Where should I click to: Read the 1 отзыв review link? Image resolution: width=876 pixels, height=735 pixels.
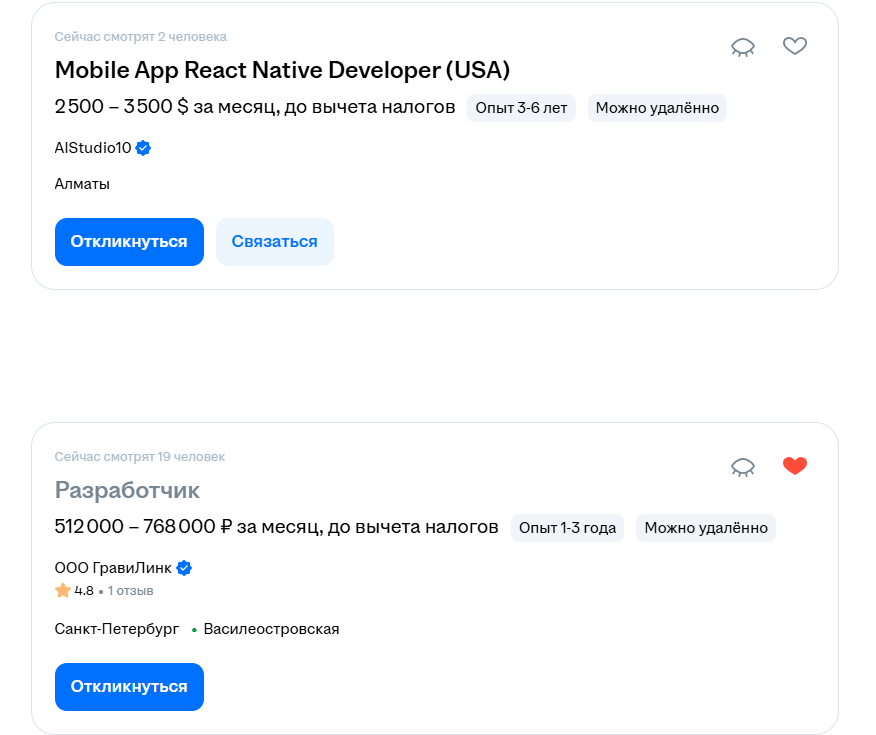(130, 591)
